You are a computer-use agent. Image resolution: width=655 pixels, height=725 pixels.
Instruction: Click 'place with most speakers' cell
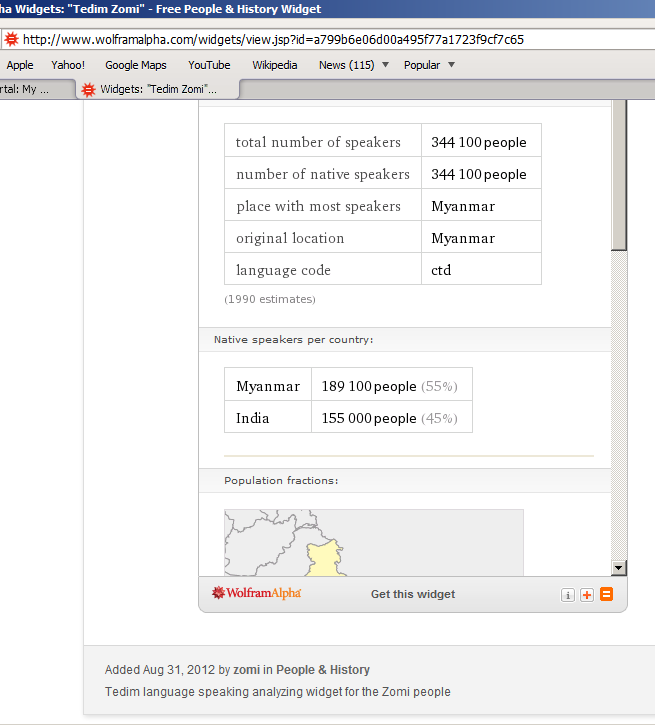tap(323, 206)
